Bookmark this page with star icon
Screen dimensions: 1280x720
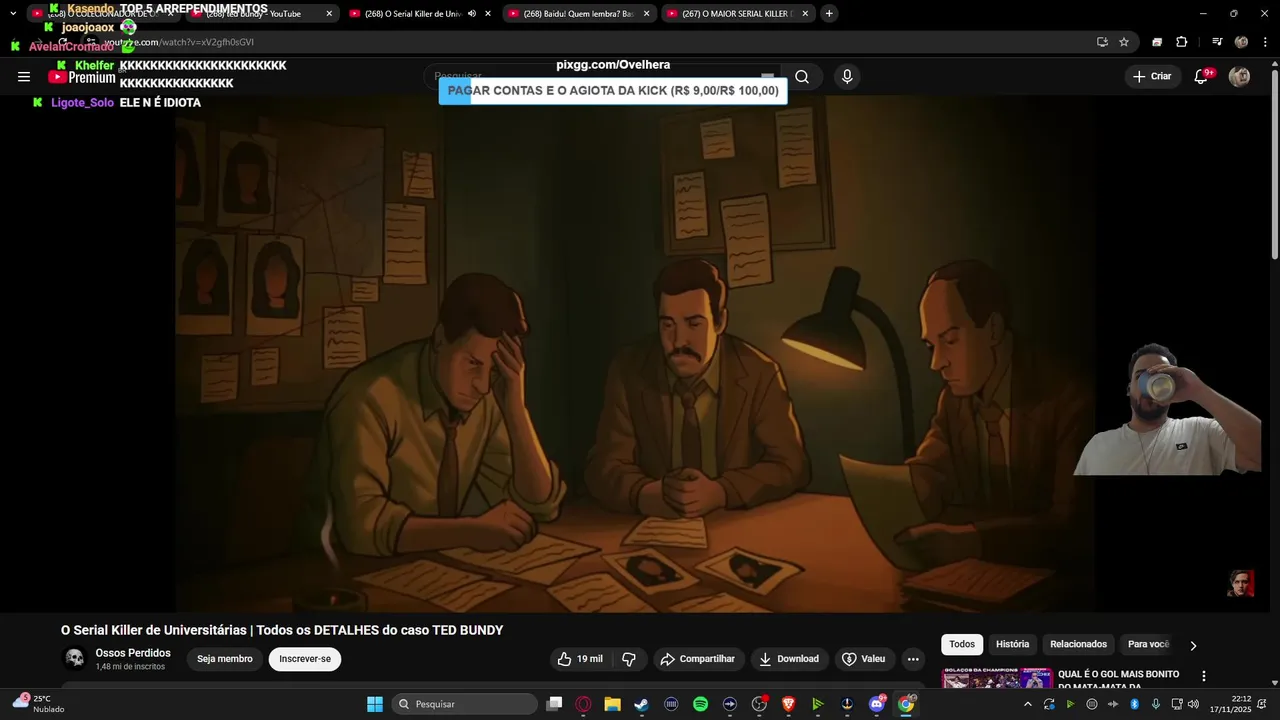point(1124,42)
